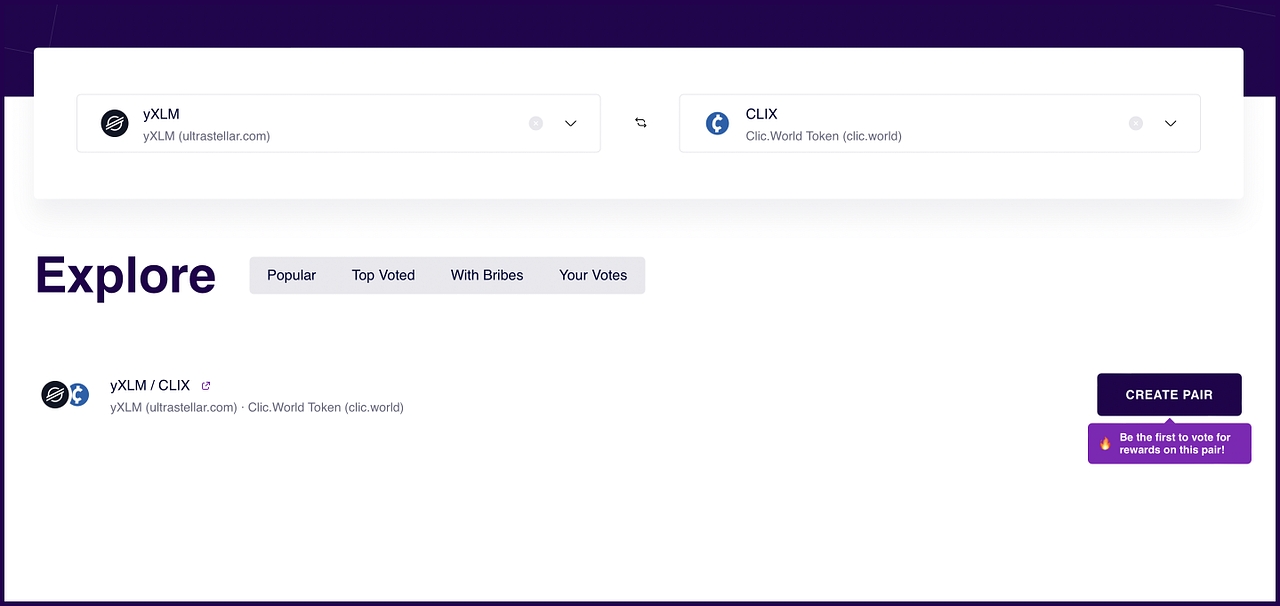The height and width of the screenshot is (606, 1280).
Task: Expand the CLIX asset dropdown chevron
Action: 1170,123
